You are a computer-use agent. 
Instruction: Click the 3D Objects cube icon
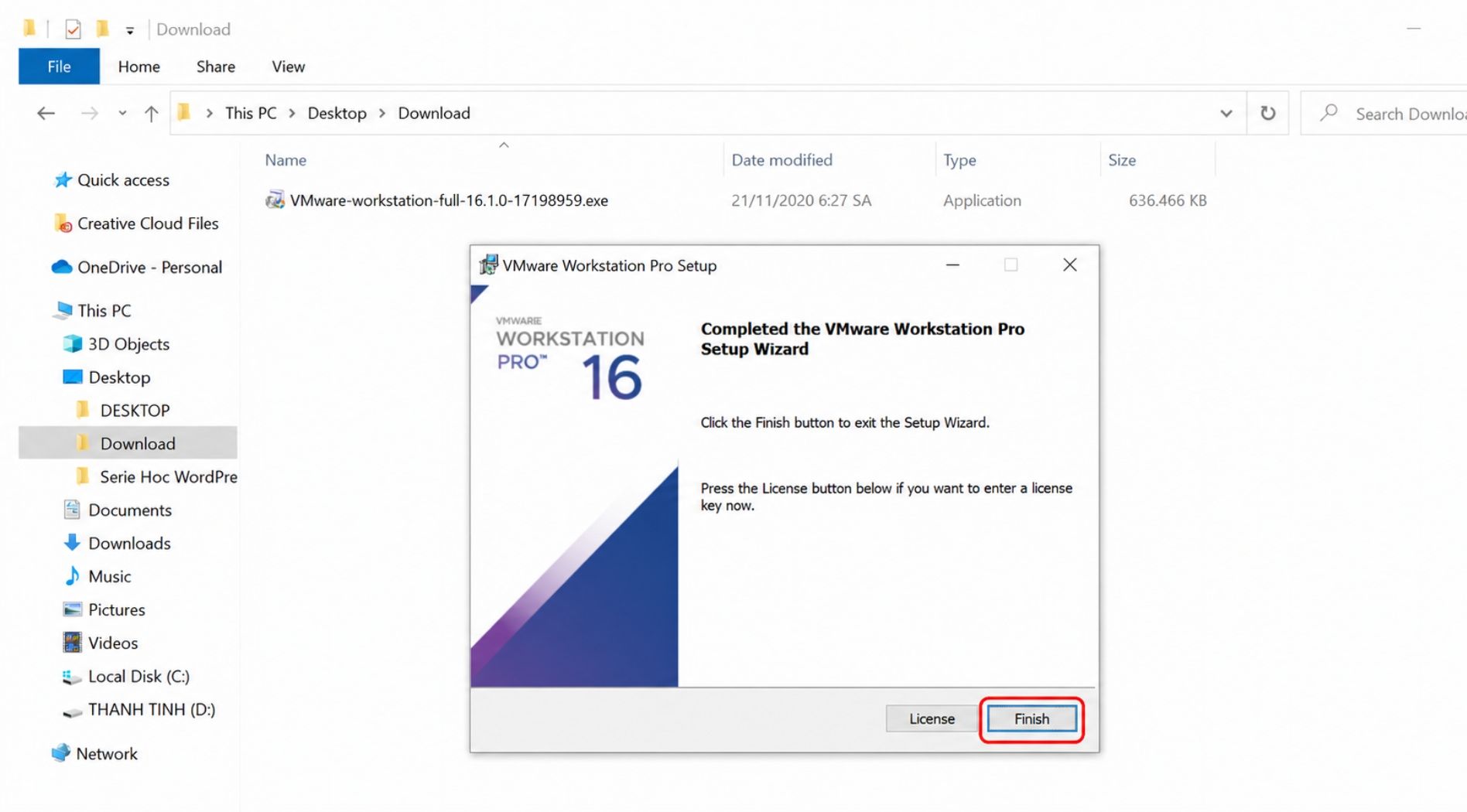coord(73,343)
